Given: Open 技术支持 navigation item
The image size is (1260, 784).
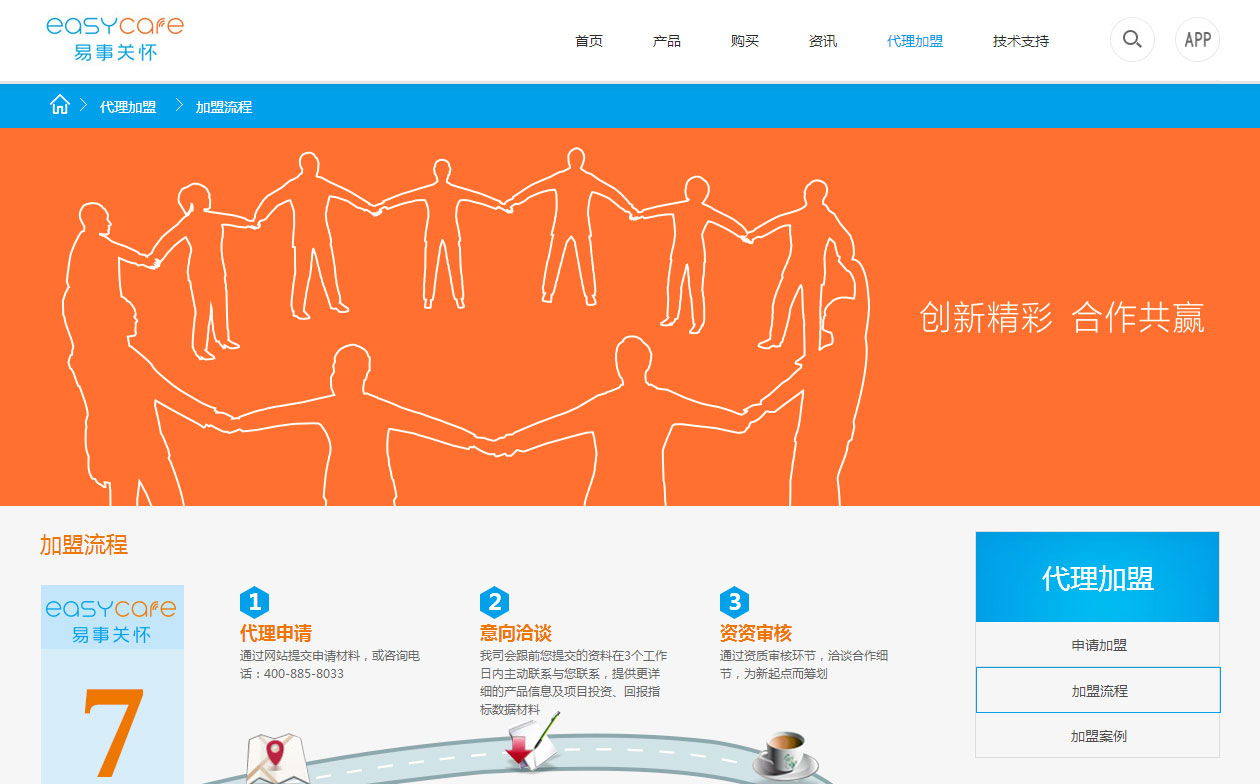Looking at the screenshot, I should tap(1021, 41).
